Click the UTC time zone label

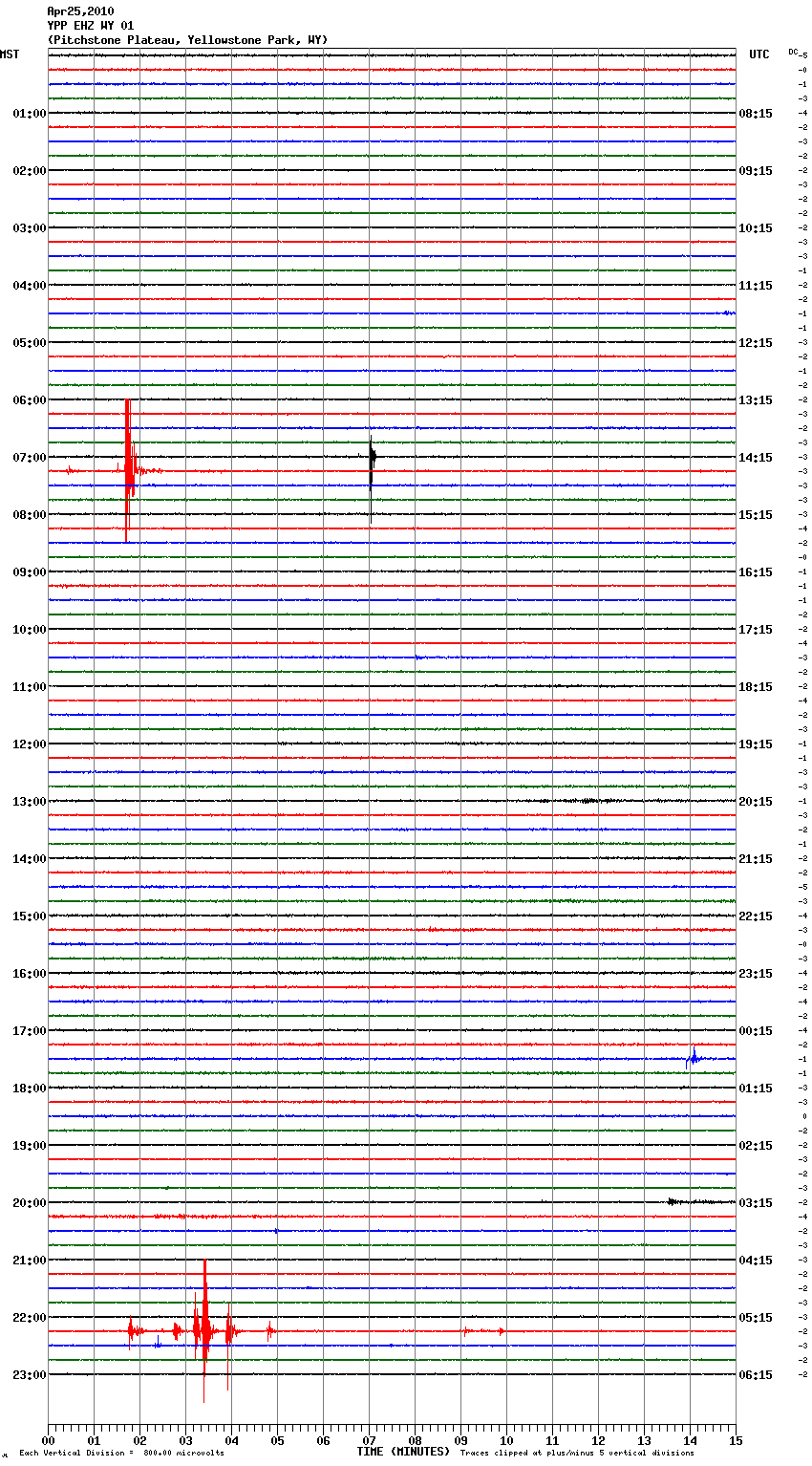coord(759,54)
